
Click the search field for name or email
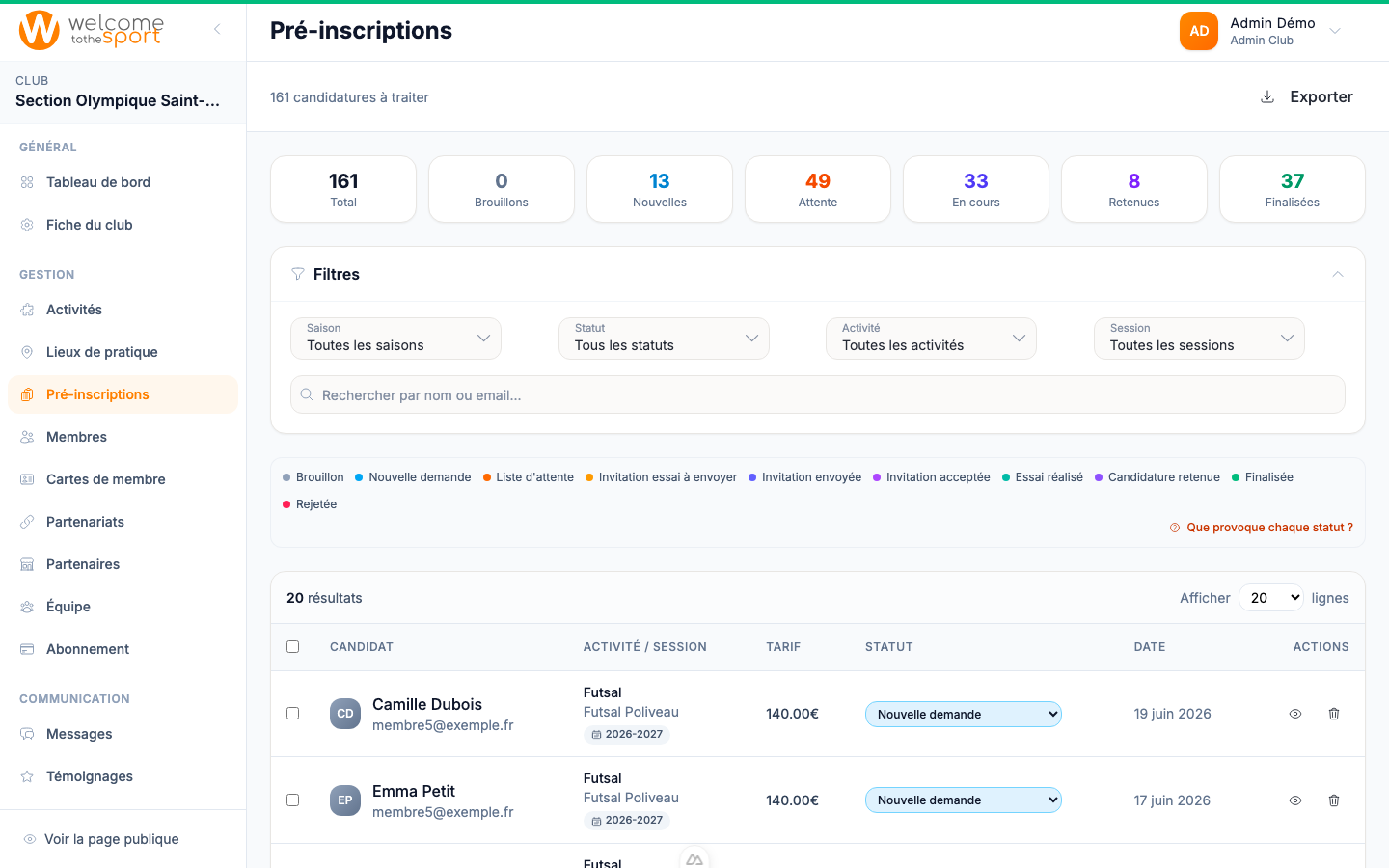point(818,394)
